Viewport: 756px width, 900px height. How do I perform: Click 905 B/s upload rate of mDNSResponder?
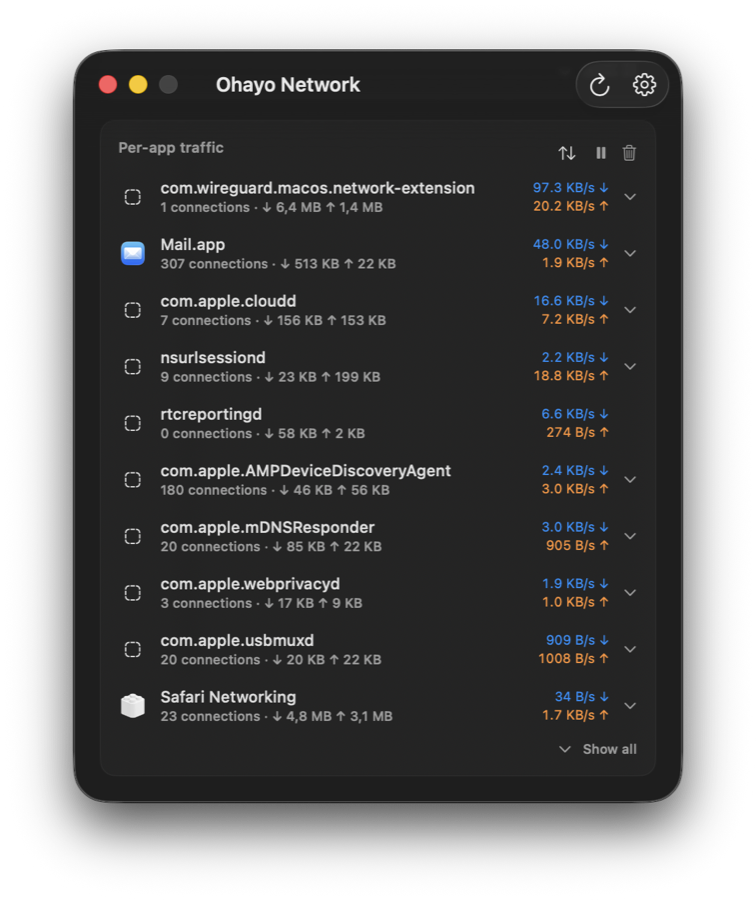point(577,545)
